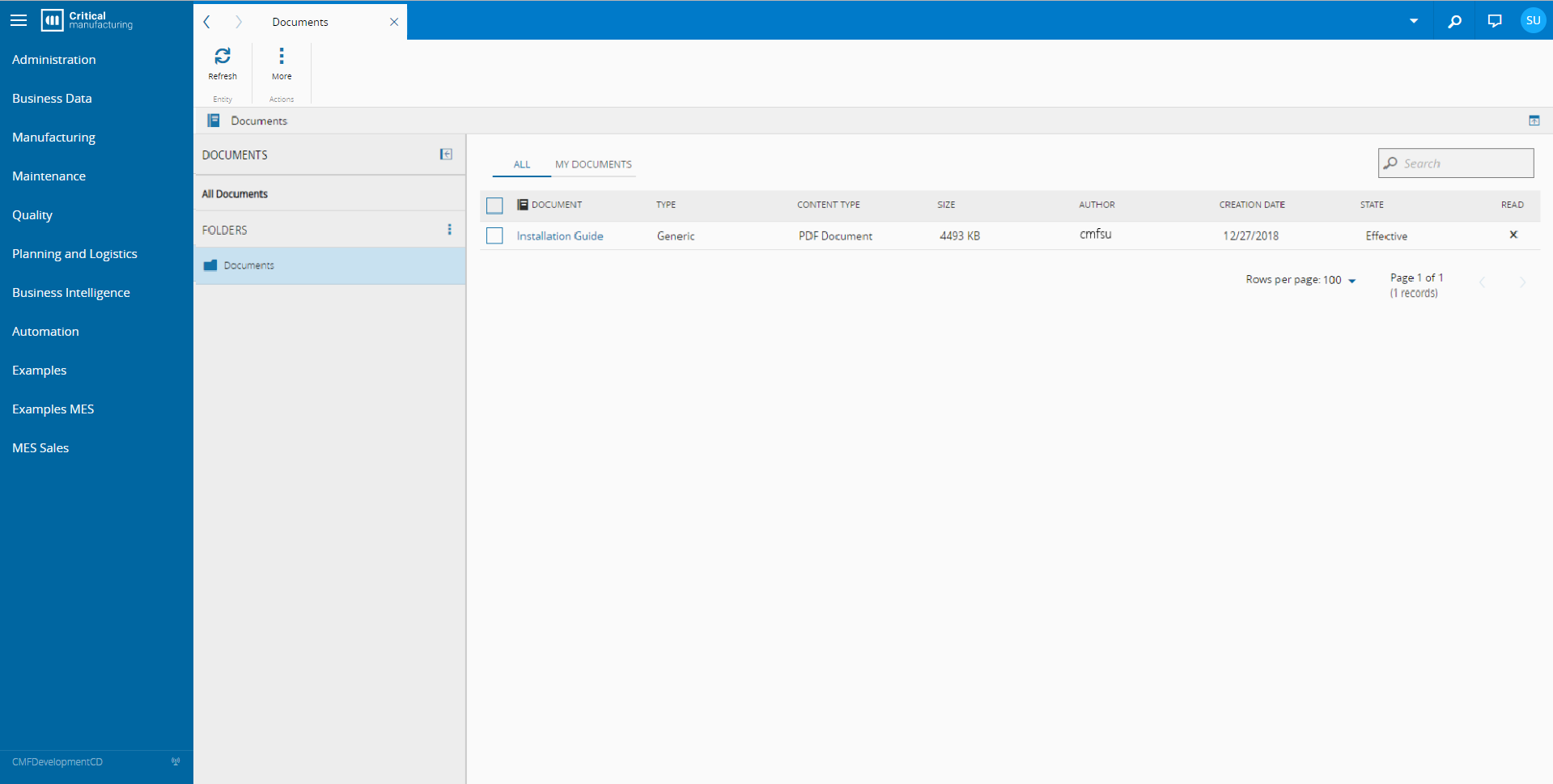
Task: Switch to the My Documents tab
Action: click(x=593, y=164)
